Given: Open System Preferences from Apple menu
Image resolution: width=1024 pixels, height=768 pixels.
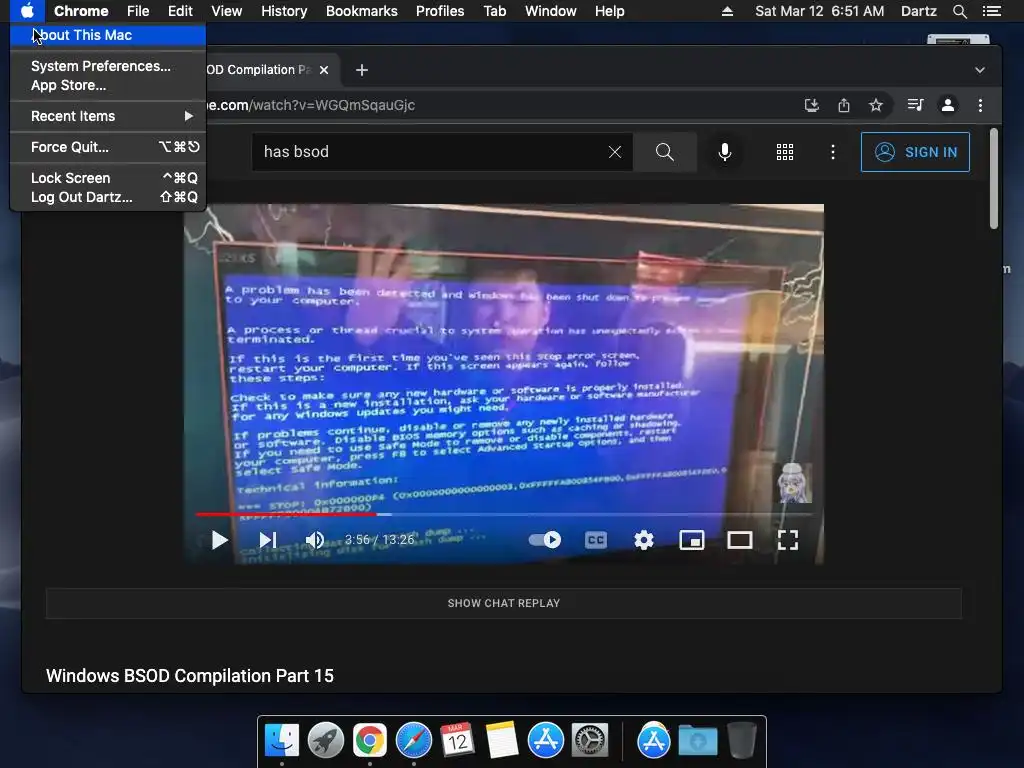Looking at the screenshot, I should (108, 66).
